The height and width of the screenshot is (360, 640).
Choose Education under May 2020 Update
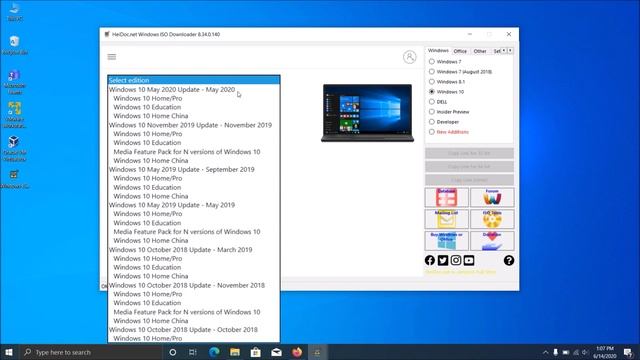(194, 107)
